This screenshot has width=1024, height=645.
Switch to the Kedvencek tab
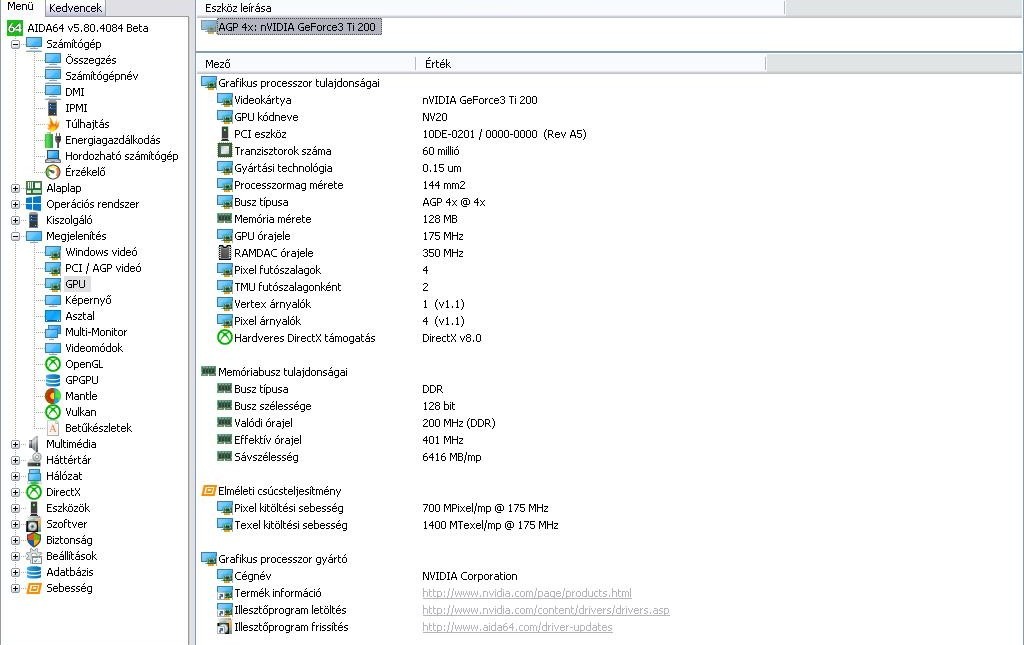pos(75,8)
